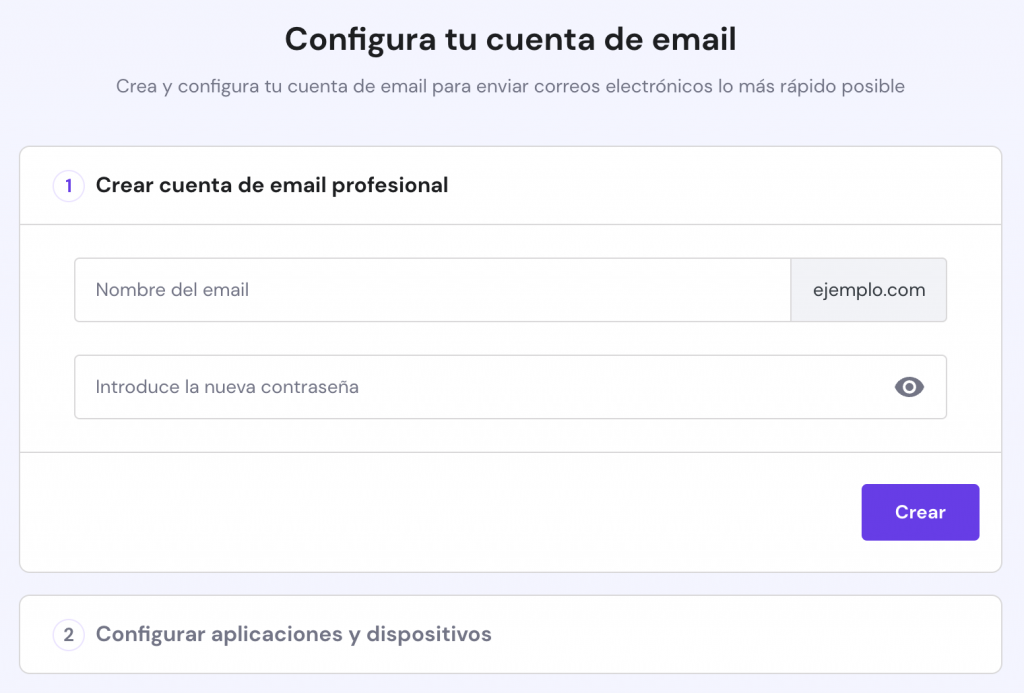Show the password with the eye icon
Viewport: 1024px width, 693px height.
(909, 387)
